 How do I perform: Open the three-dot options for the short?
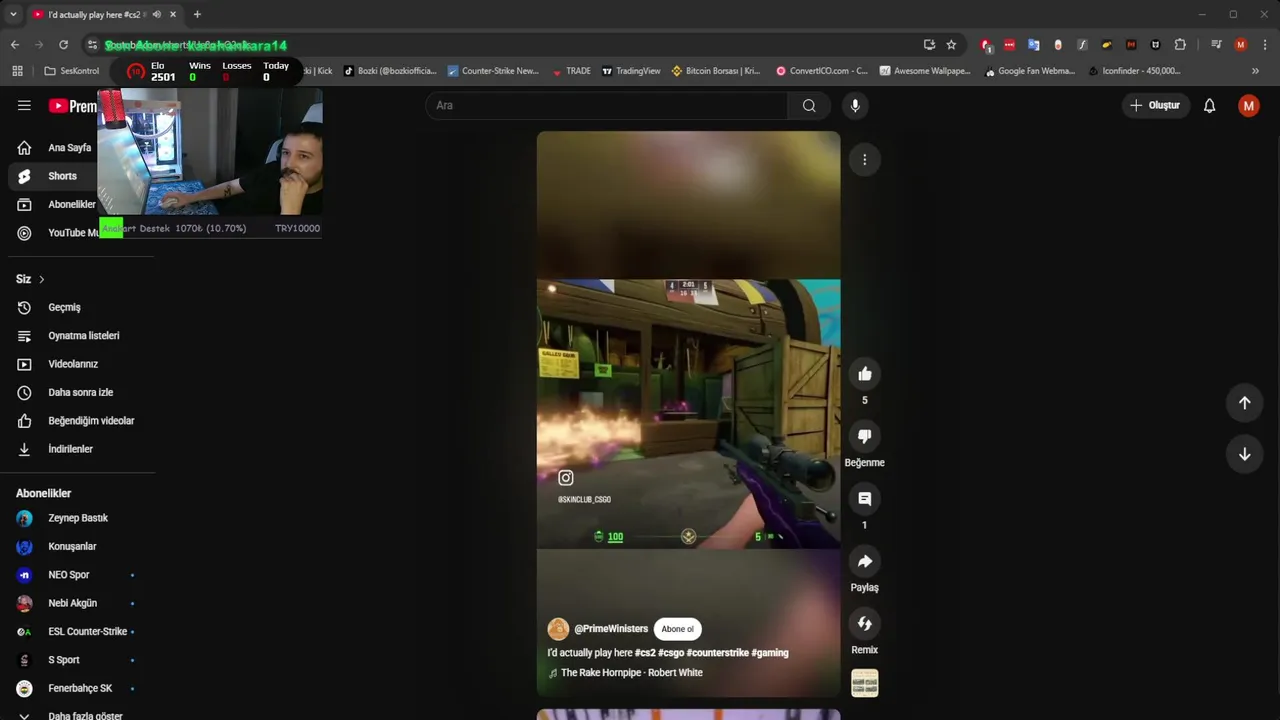(x=865, y=160)
